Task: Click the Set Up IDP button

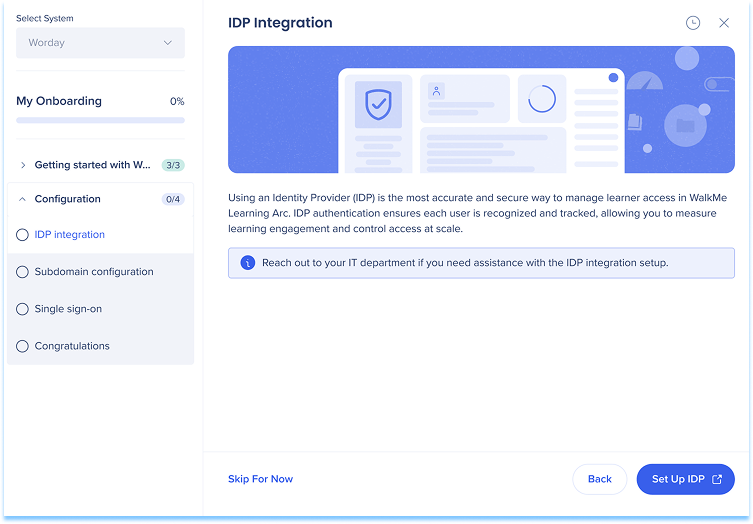Action: (x=685, y=479)
